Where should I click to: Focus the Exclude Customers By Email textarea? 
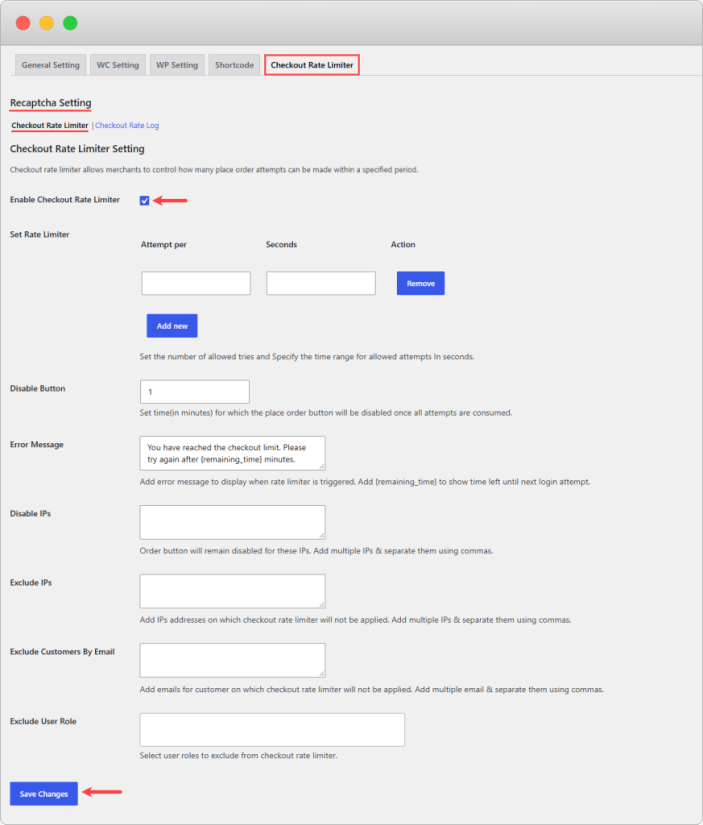pyautogui.click(x=233, y=660)
